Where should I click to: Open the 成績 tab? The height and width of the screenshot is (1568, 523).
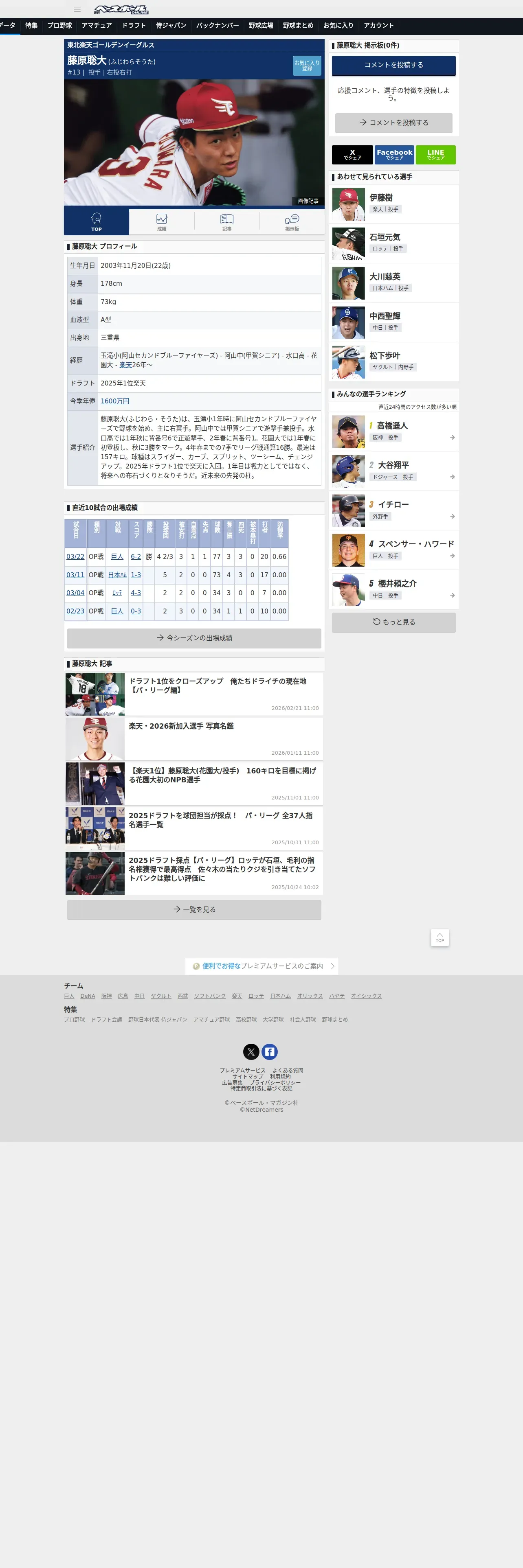click(161, 221)
